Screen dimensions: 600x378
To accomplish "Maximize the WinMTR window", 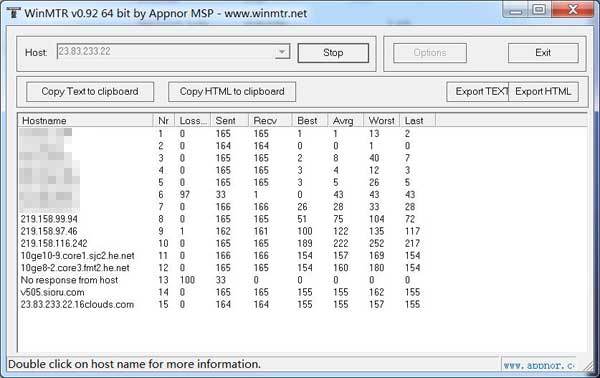I will (540, 10).
